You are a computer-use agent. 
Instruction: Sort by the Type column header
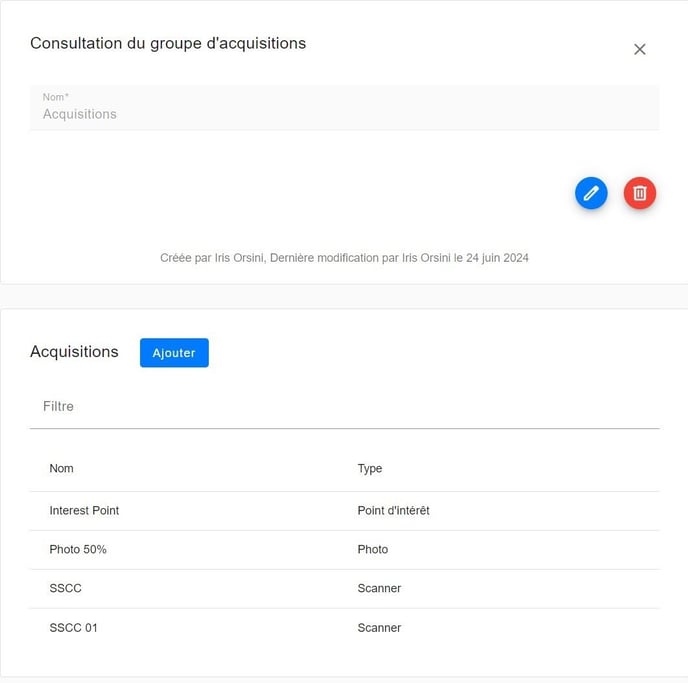click(x=370, y=468)
